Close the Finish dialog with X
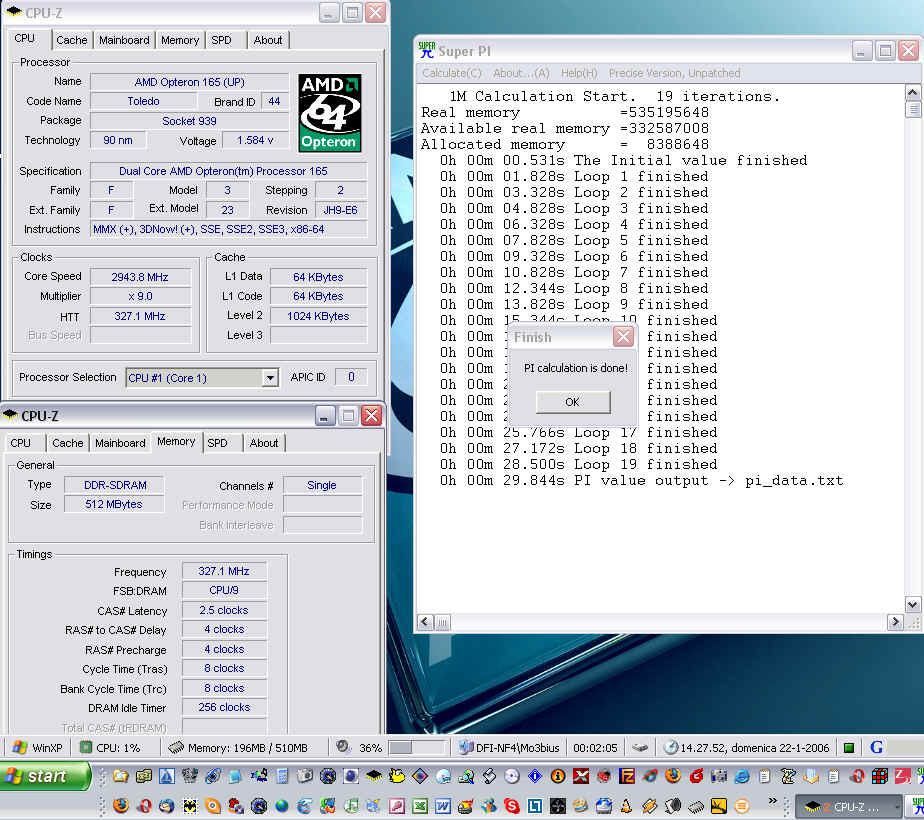This screenshot has height=820, width=924. (623, 337)
